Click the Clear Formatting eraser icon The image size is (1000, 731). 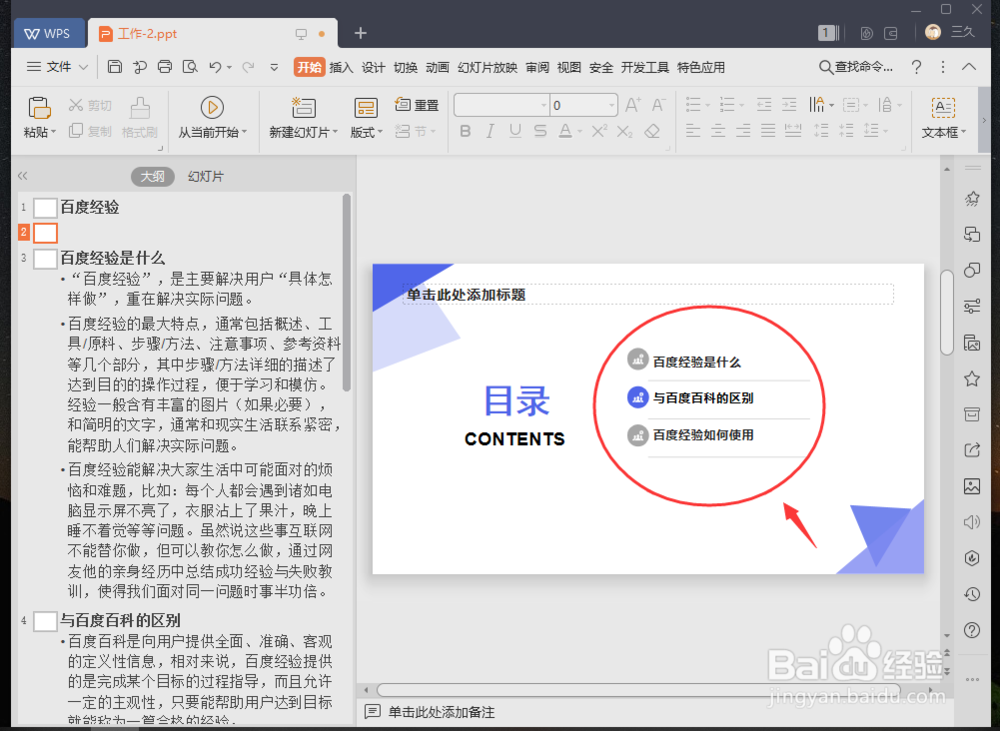click(652, 131)
